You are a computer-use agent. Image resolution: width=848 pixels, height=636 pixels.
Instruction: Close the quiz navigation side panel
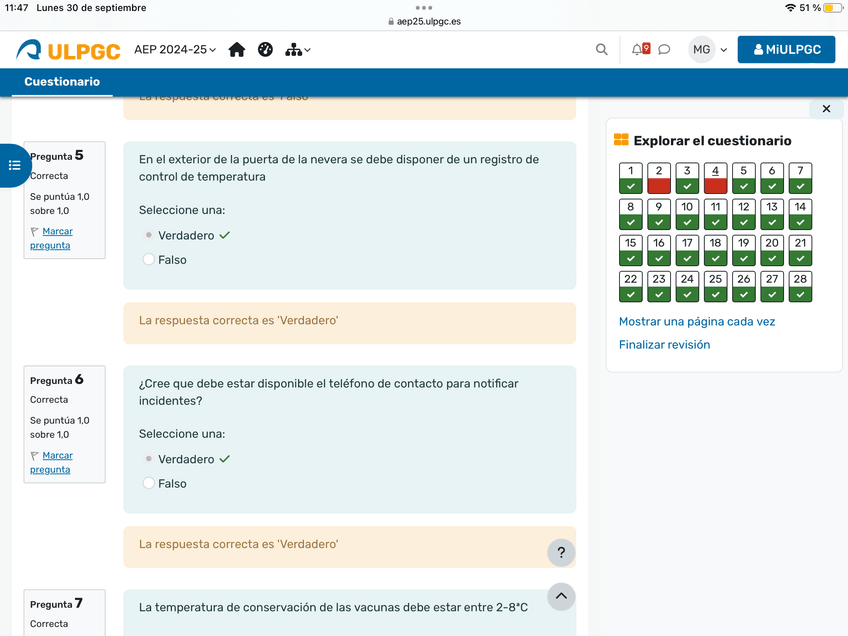coord(826,109)
